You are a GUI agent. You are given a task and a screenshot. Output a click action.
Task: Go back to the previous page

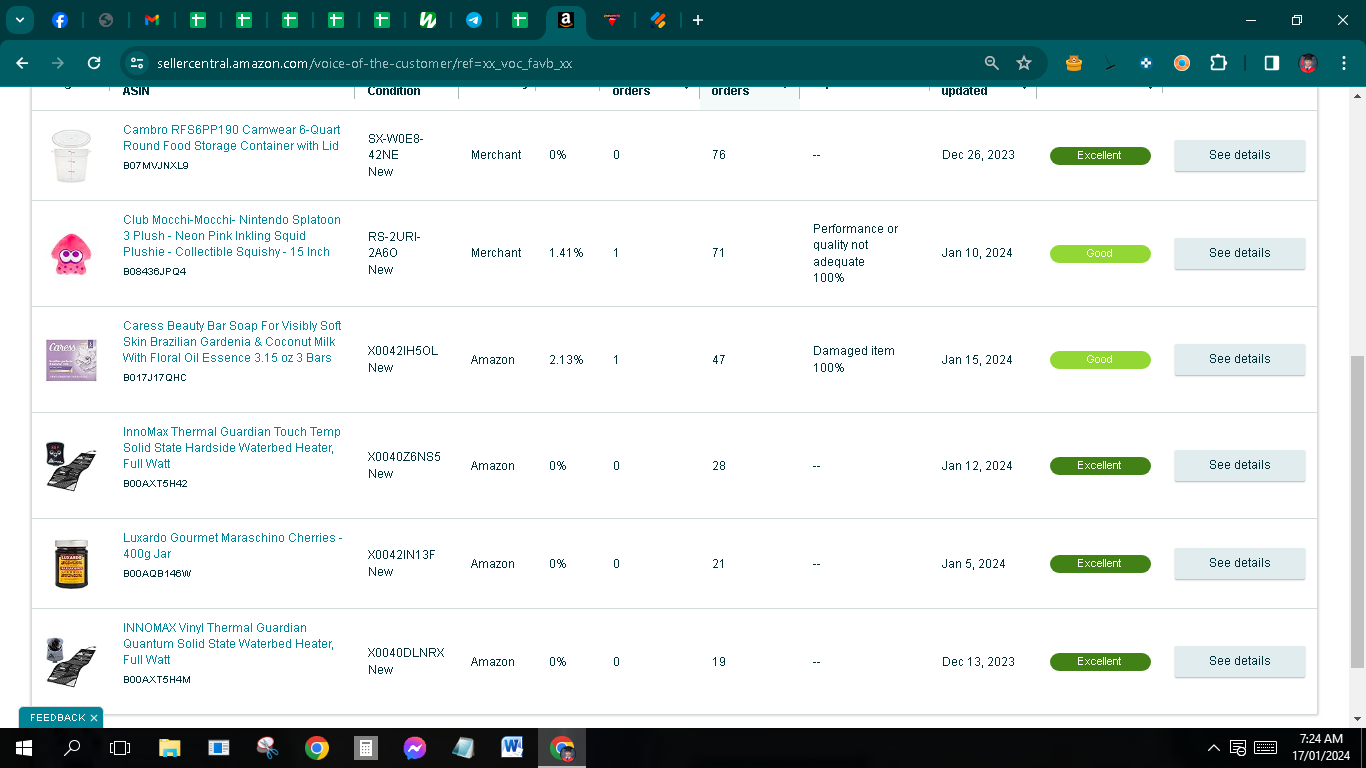22,63
